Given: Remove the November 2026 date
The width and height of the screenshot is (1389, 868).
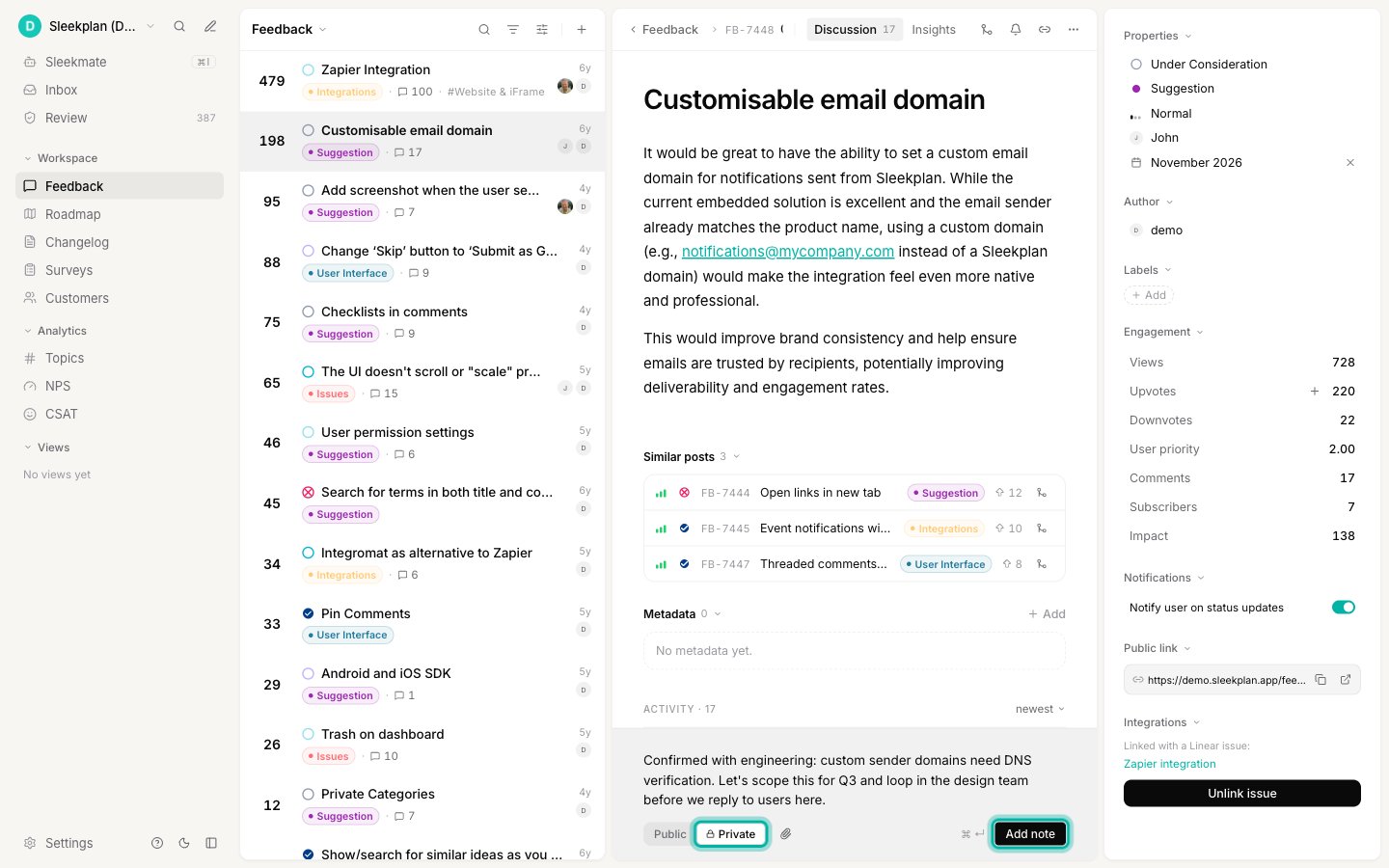Looking at the screenshot, I should point(1350,163).
